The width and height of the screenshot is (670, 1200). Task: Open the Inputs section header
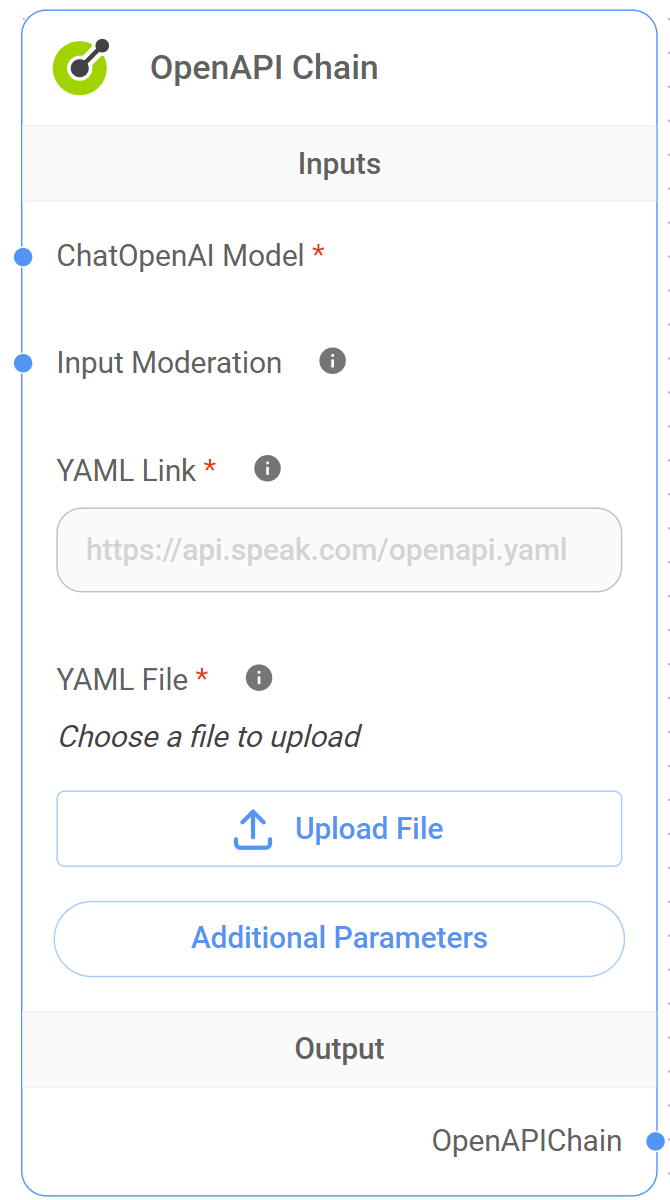tap(339, 163)
